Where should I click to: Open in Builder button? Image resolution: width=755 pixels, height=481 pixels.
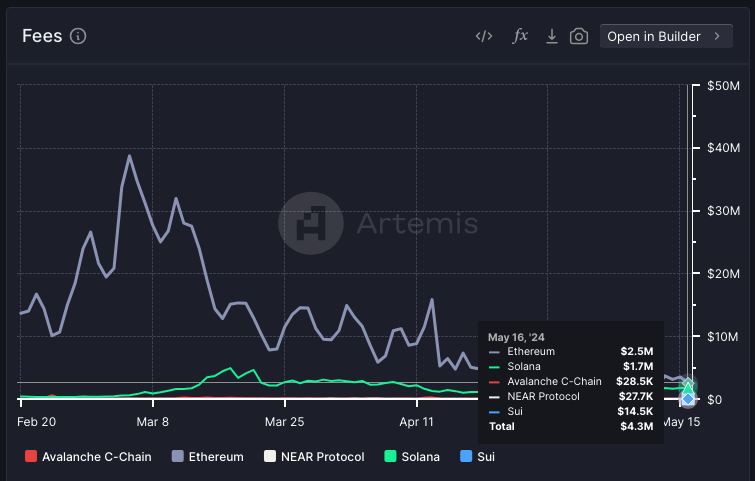pyautogui.click(x=666, y=36)
